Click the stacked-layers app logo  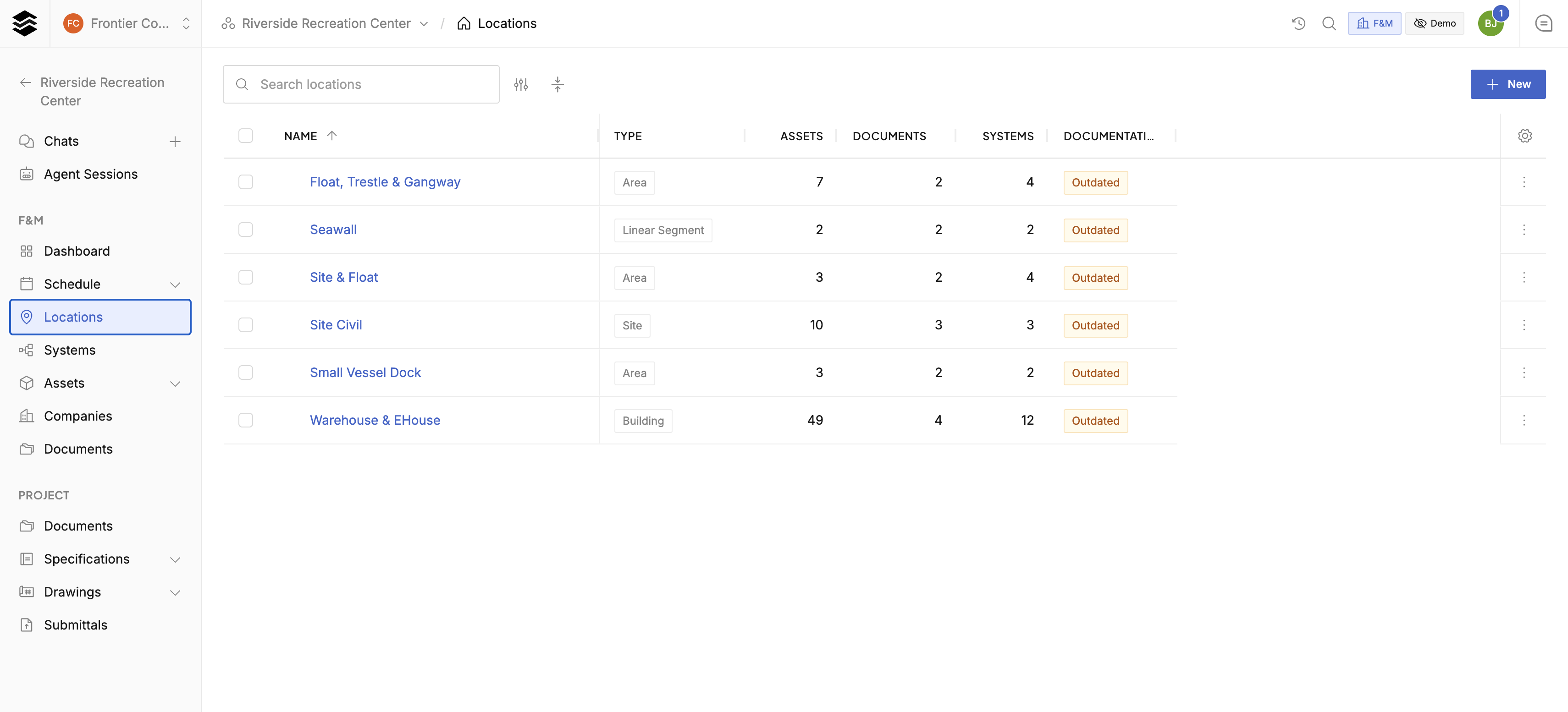point(25,23)
